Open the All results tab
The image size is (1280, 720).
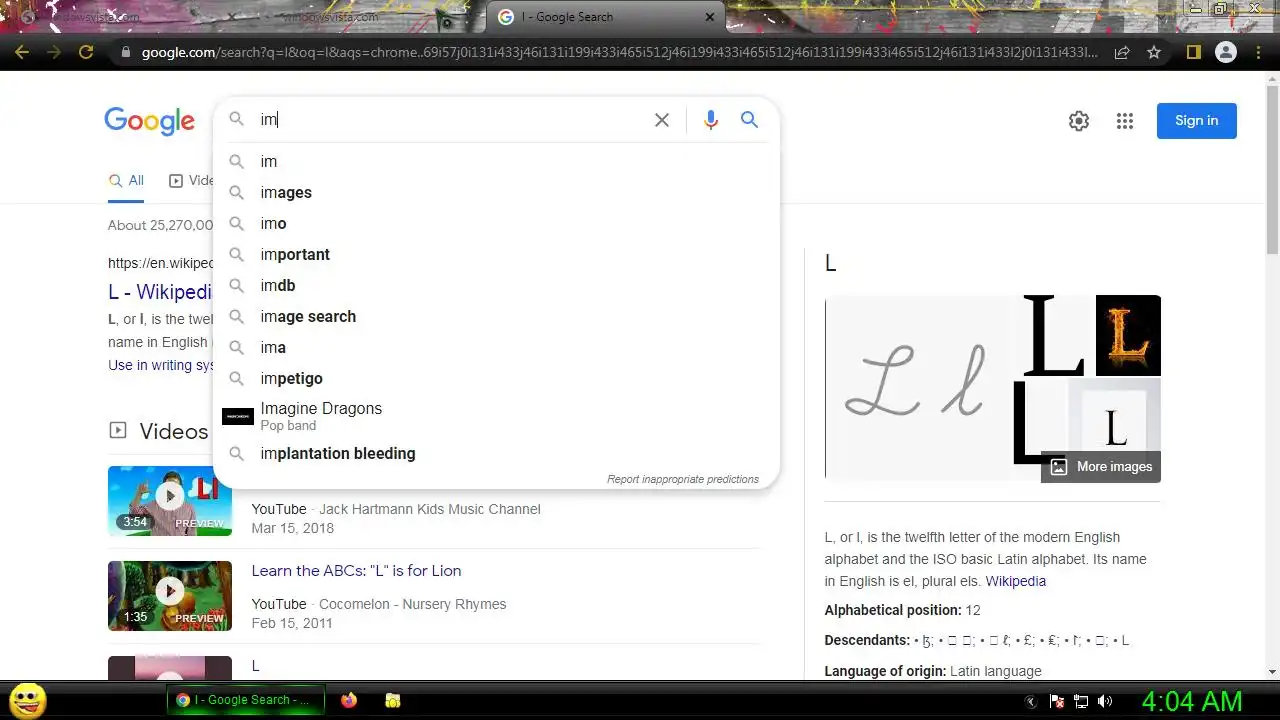coord(126,181)
